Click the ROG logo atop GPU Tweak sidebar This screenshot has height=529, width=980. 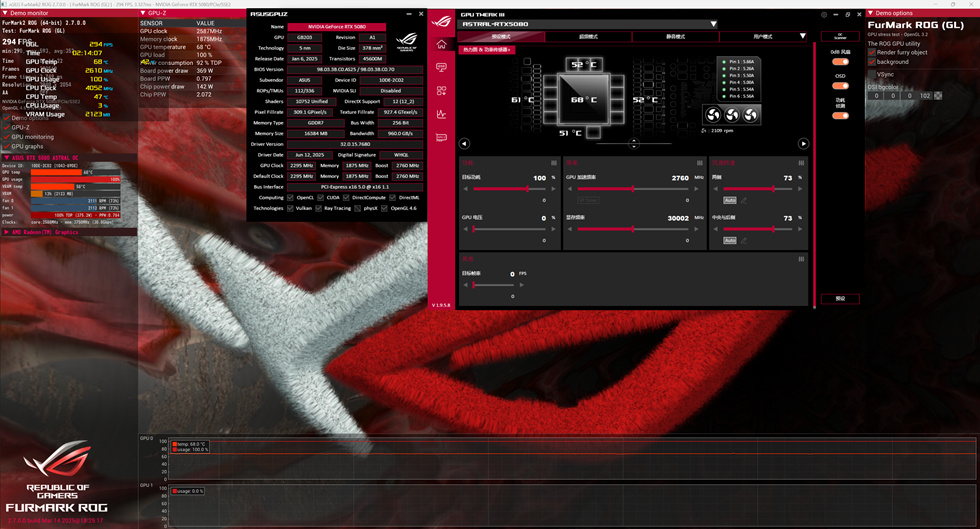point(441,21)
